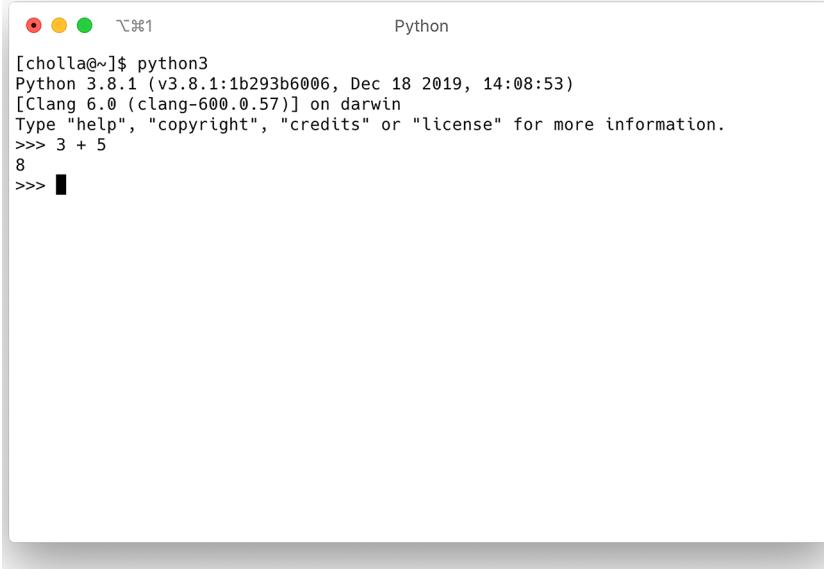824x569 pixels.
Task: Close the Python terminal window
Action: pyautogui.click(x=34, y=25)
